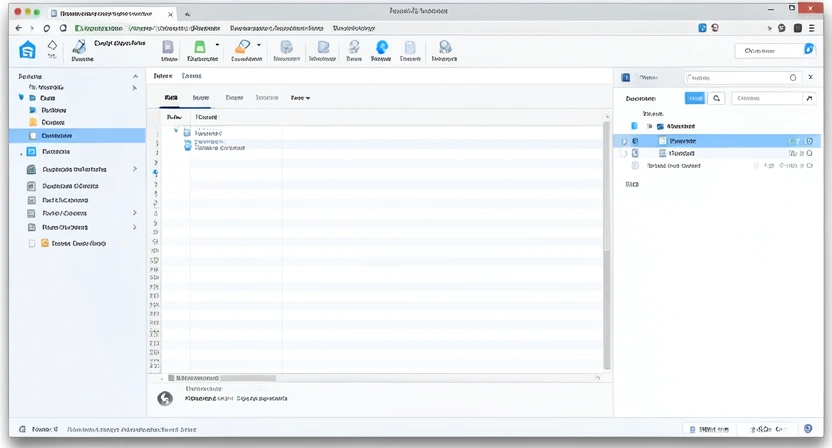This screenshot has width=832, height=448.
Task: Toggle the selector on the highlighted right panel row
Action: click(x=623, y=141)
